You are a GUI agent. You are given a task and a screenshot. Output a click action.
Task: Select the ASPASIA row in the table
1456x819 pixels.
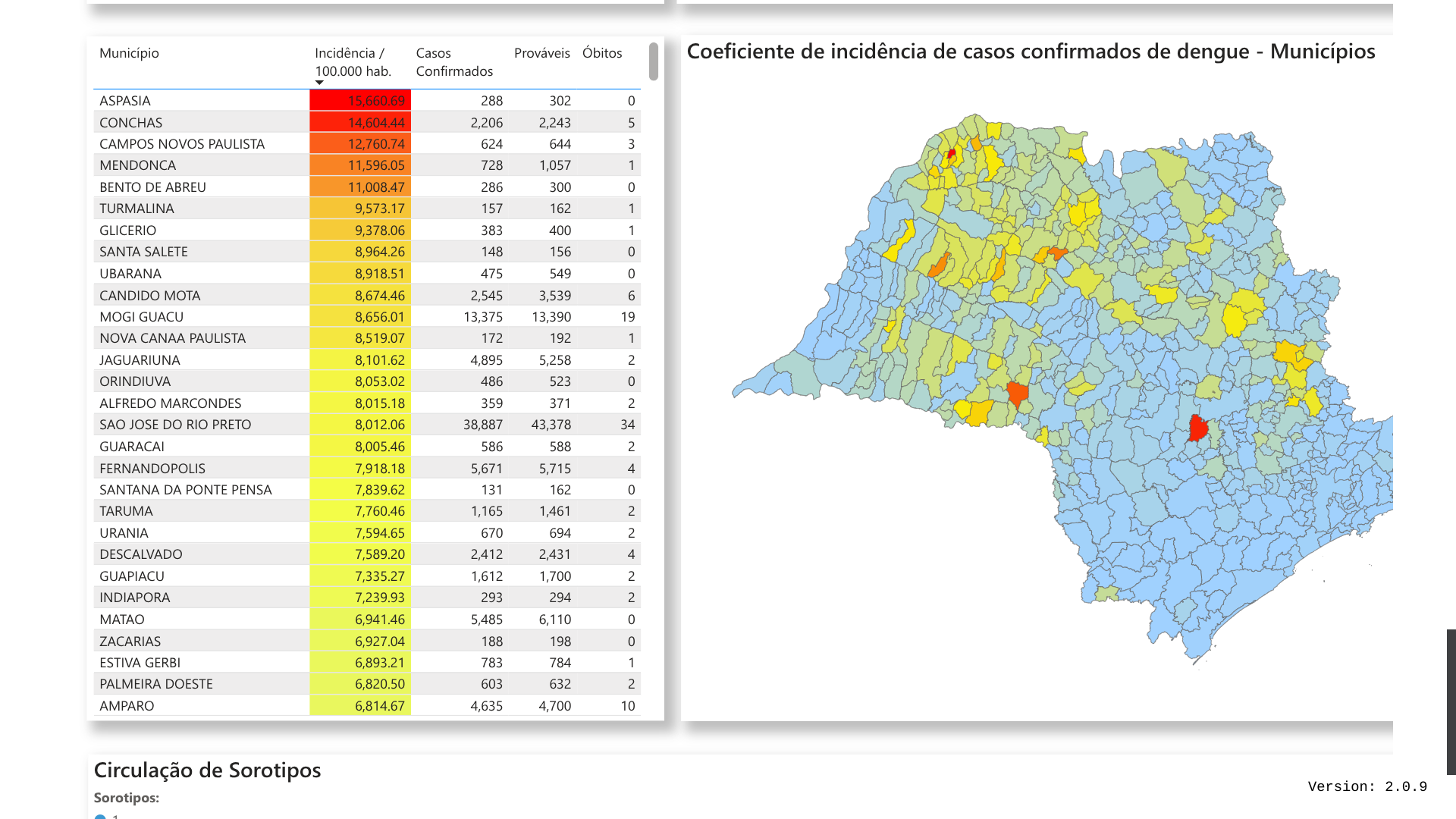pyautogui.click(x=125, y=101)
